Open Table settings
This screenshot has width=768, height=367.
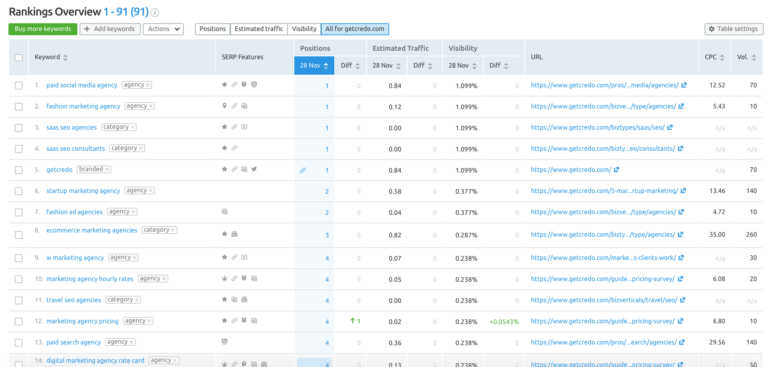tap(733, 29)
